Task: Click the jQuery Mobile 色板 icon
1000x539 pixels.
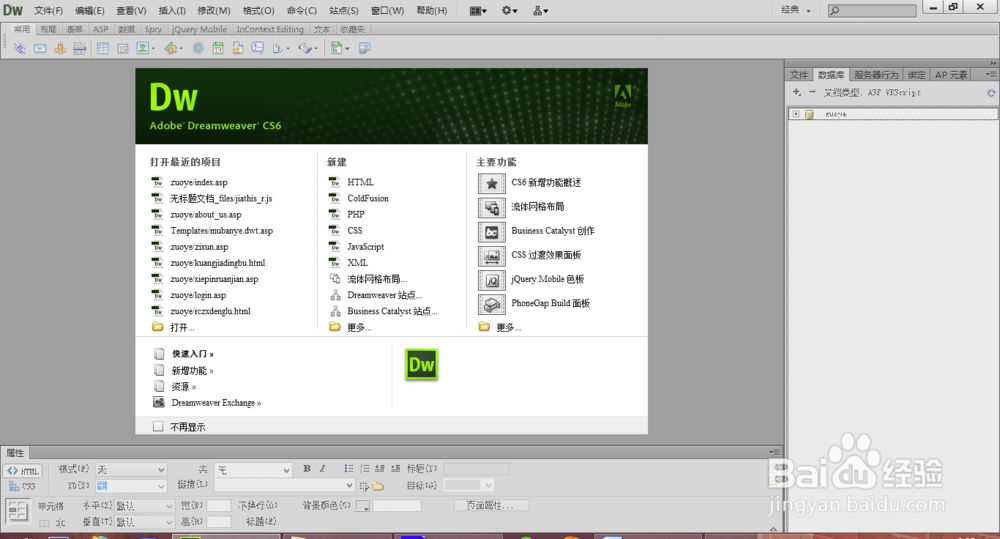Action: (x=492, y=281)
